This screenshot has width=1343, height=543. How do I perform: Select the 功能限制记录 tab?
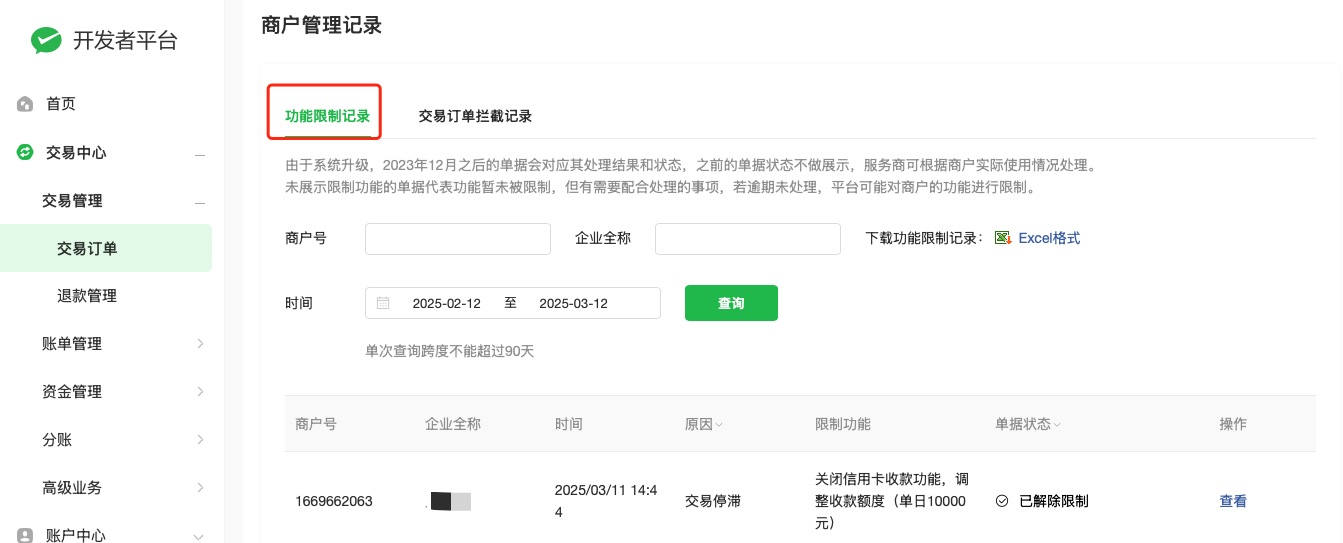coord(327,116)
